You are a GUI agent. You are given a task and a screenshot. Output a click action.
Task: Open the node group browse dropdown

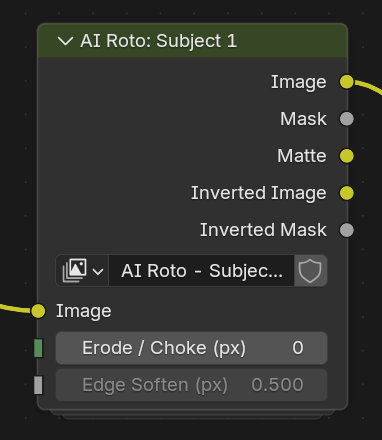pos(82,271)
